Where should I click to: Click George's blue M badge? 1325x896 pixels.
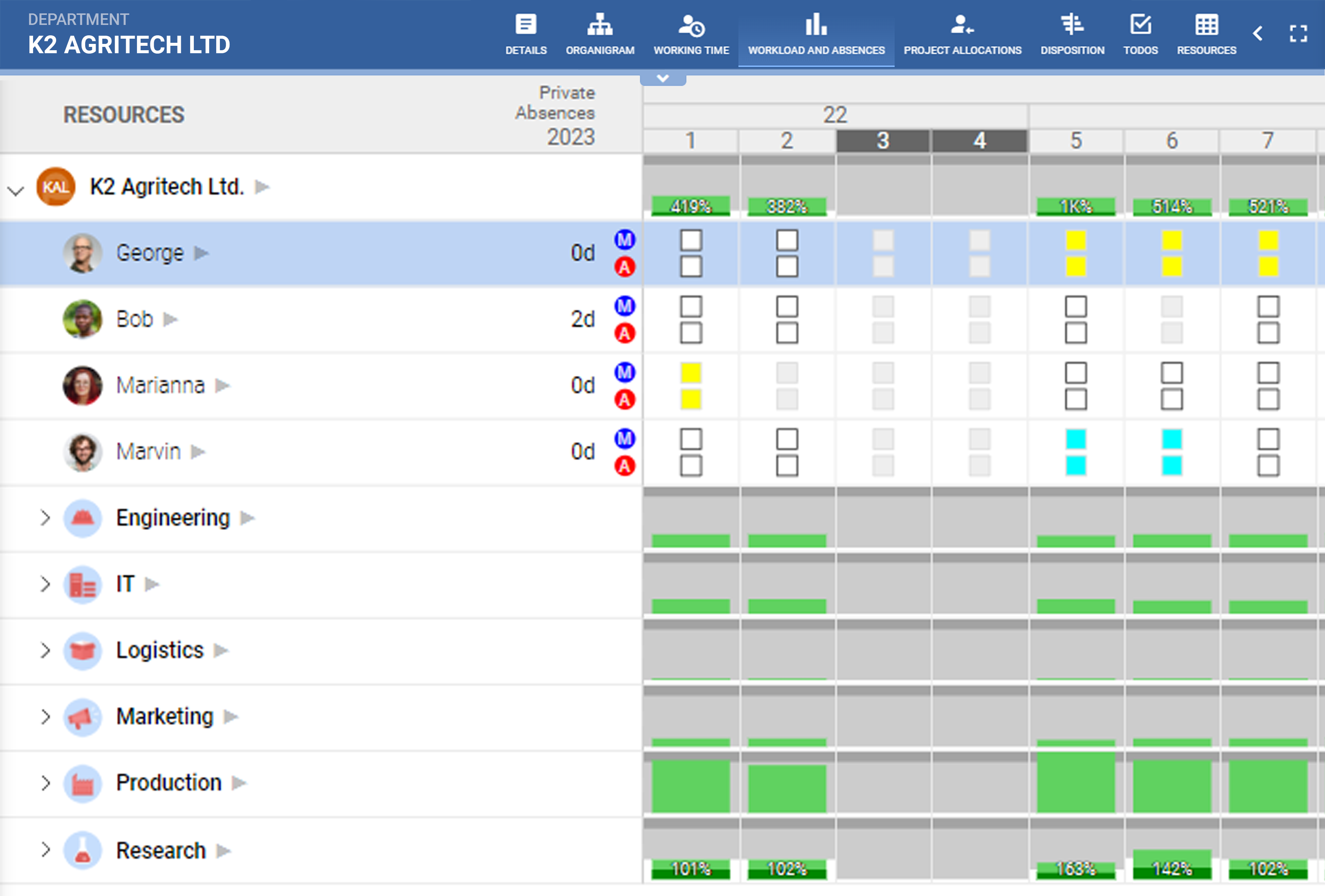pos(624,239)
